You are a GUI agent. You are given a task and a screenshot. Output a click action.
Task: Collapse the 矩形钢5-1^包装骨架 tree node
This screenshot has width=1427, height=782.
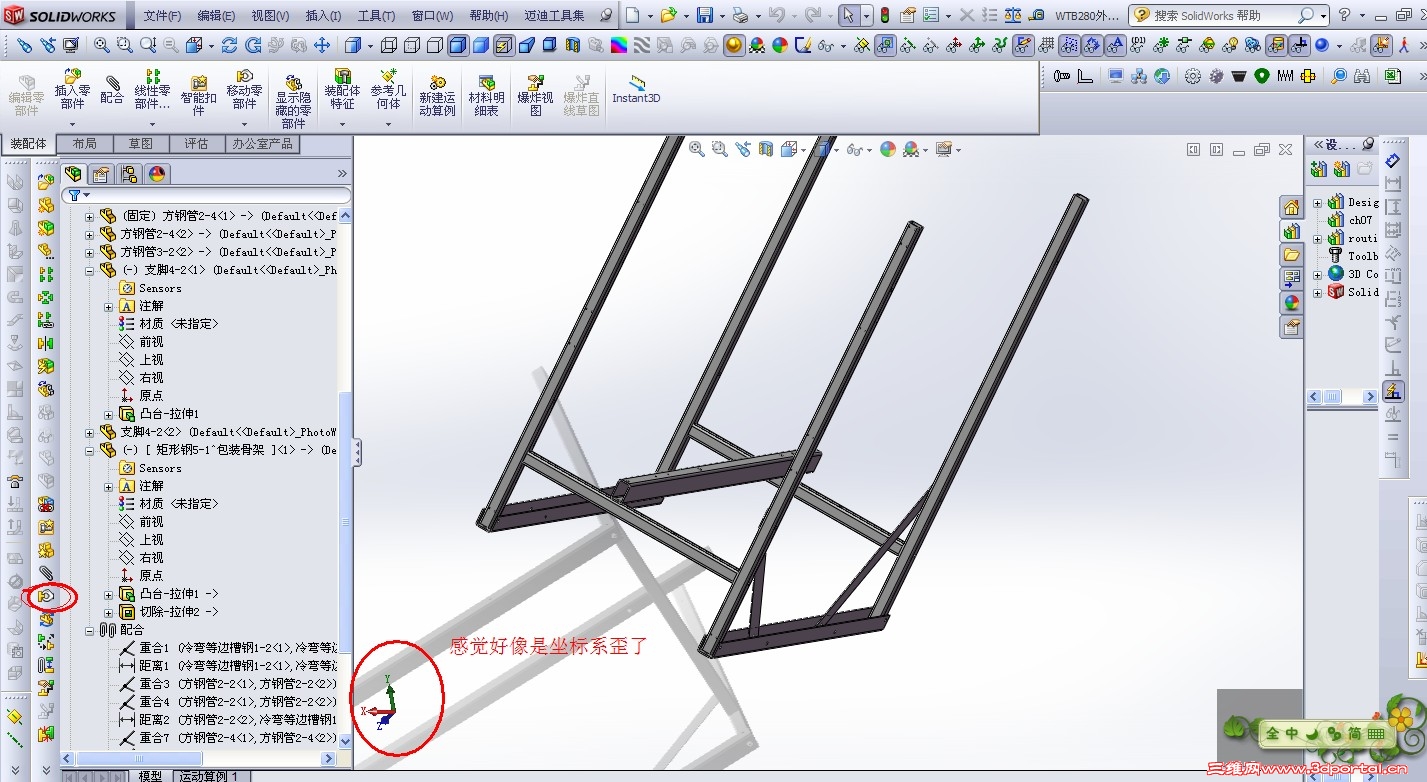(x=89, y=450)
